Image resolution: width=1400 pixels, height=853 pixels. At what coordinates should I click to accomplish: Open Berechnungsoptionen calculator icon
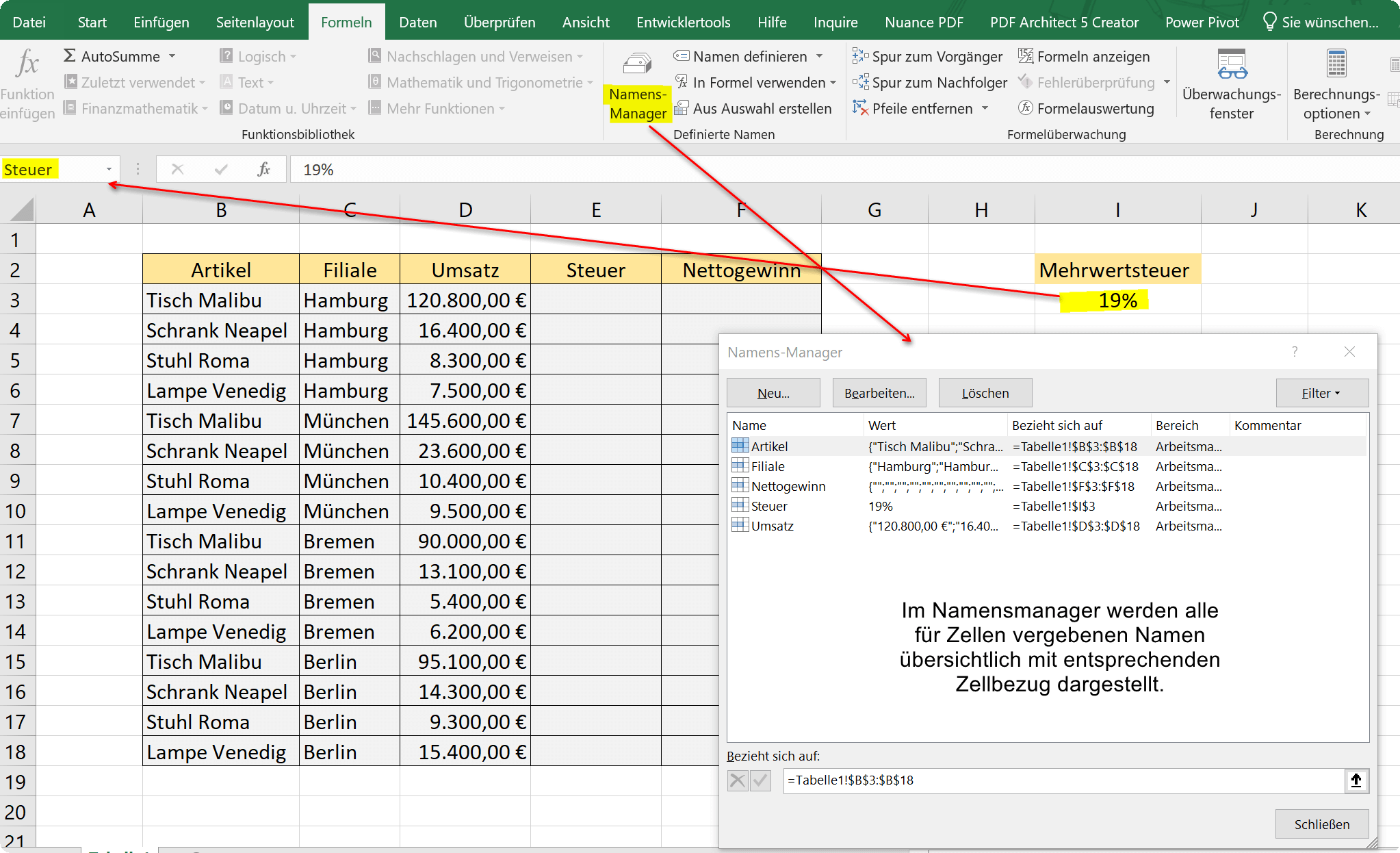coord(1336,64)
